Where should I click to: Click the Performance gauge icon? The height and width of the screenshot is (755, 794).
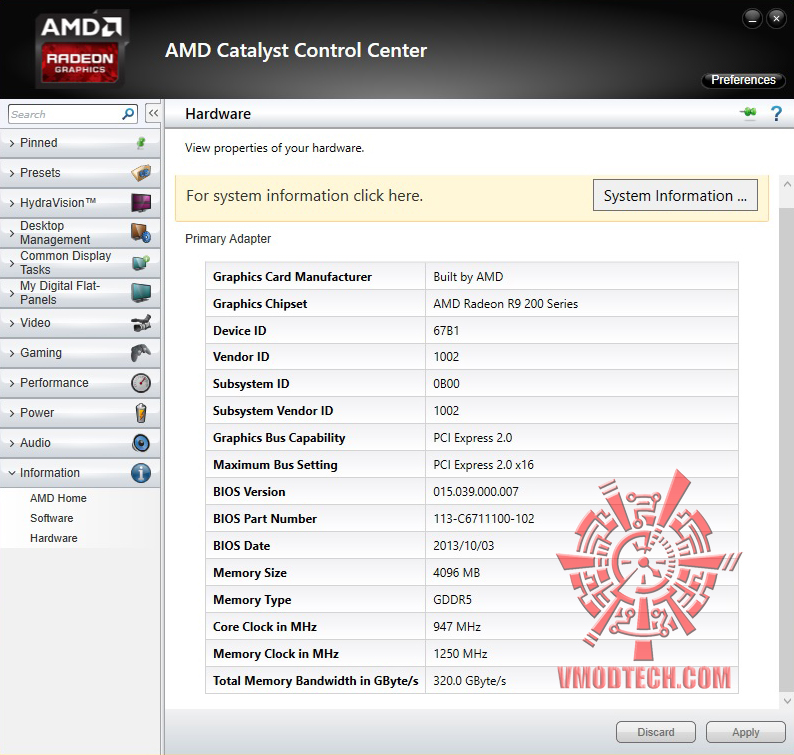(141, 383)
